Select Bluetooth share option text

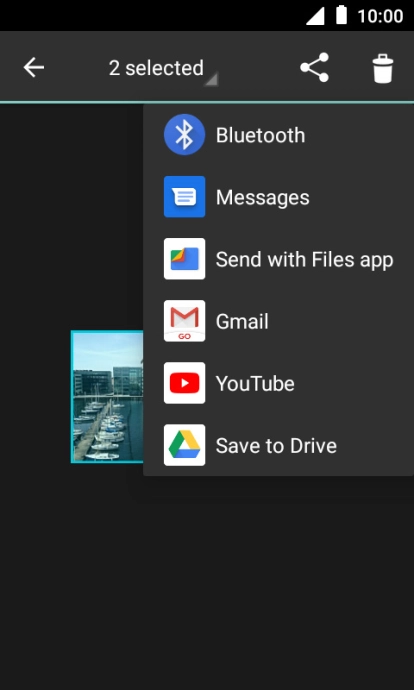[260, 135]
